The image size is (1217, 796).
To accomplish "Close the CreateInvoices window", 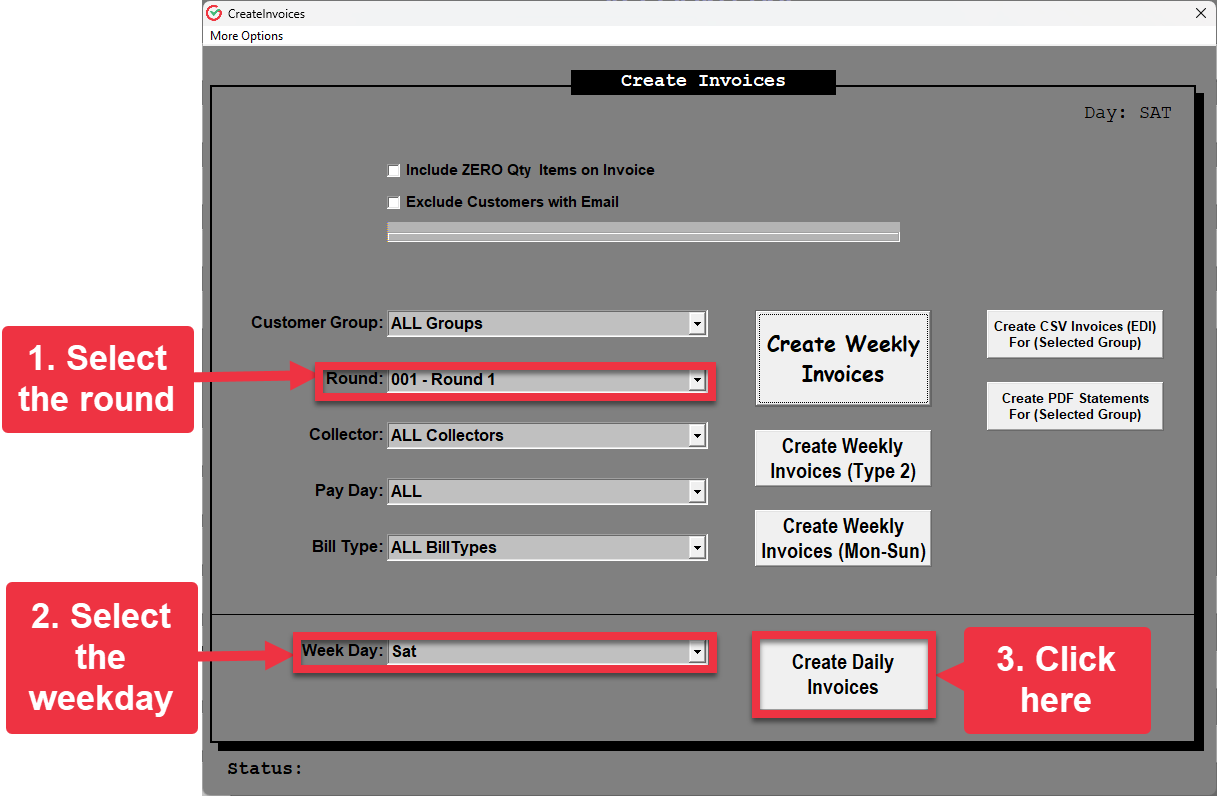I will 1201,14.
